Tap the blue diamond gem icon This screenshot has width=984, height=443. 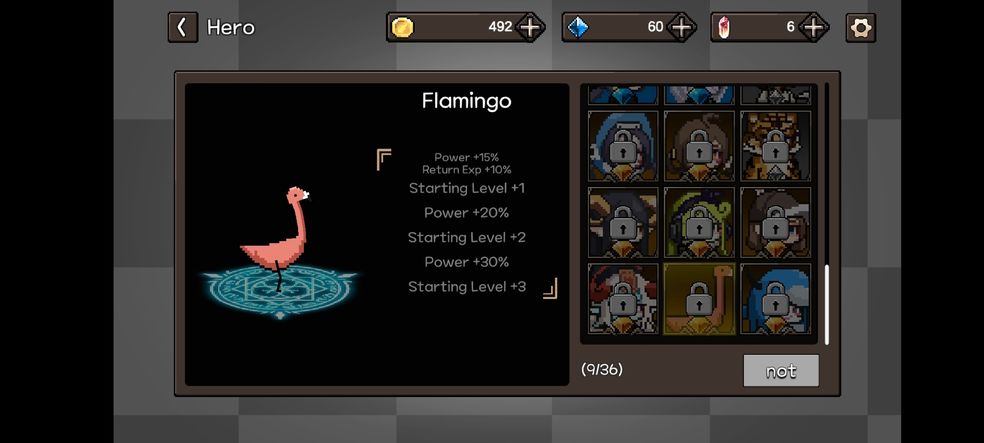[577, 28]
